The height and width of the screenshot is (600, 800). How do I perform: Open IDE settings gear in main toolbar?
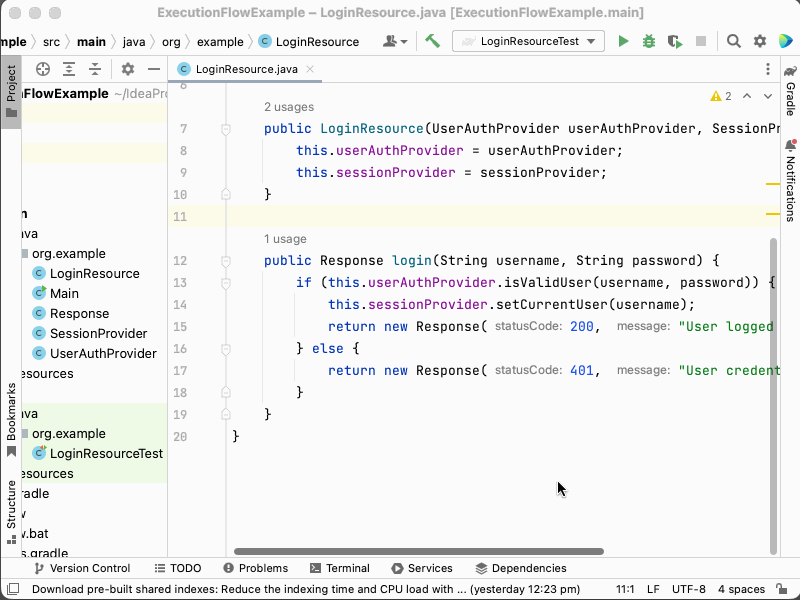[760, 41]
